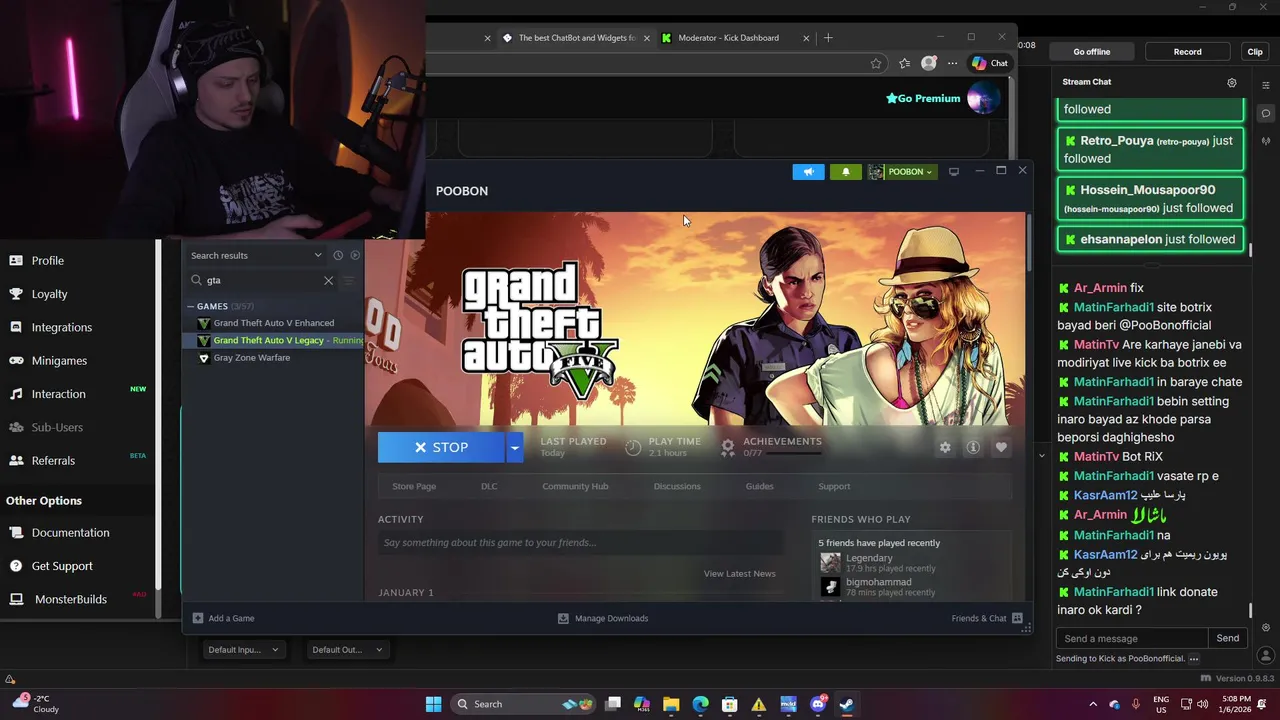Click Go Premium link
Viewport: 1280px width, 720px height.
tap(923, 98)
